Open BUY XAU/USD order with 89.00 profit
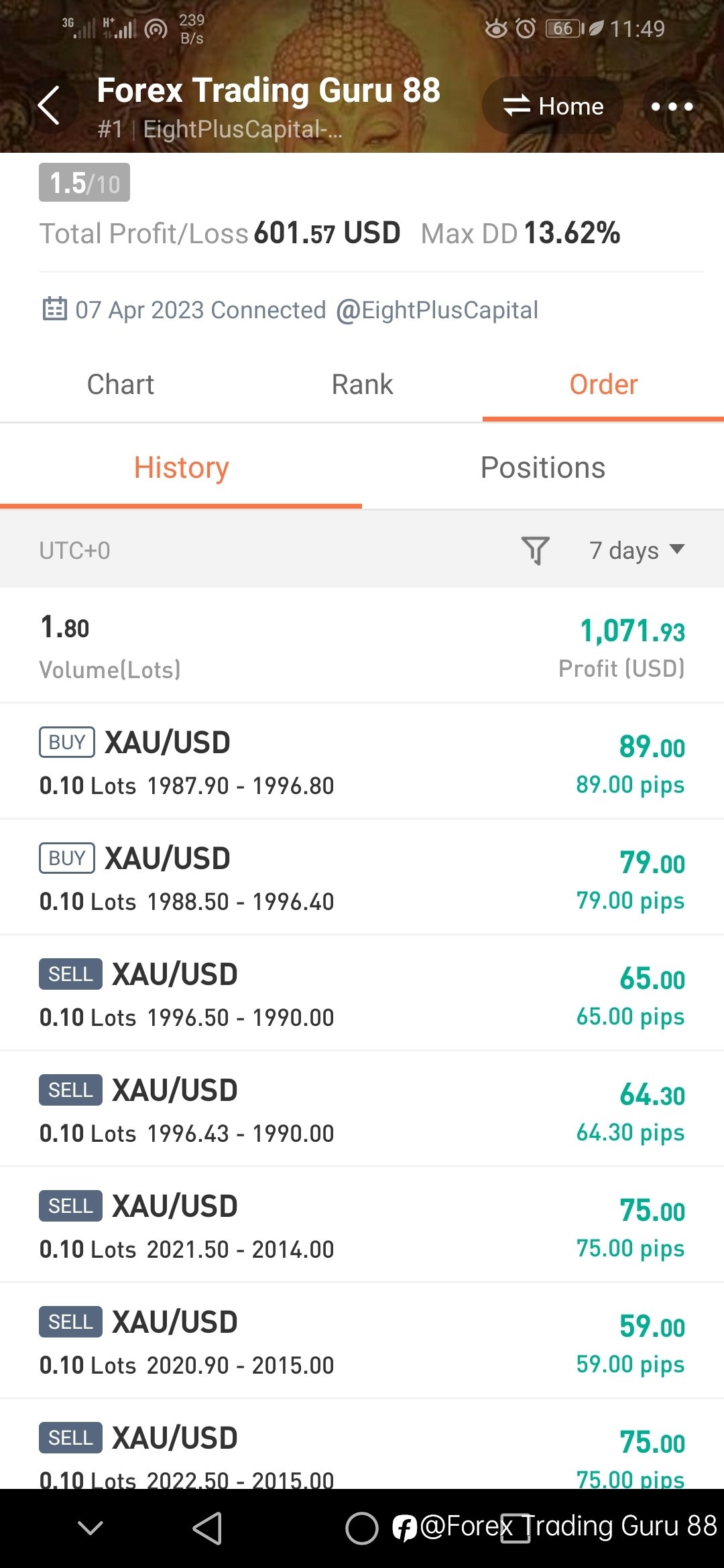This screenshot has width=724, height=1568. [362, 761]
